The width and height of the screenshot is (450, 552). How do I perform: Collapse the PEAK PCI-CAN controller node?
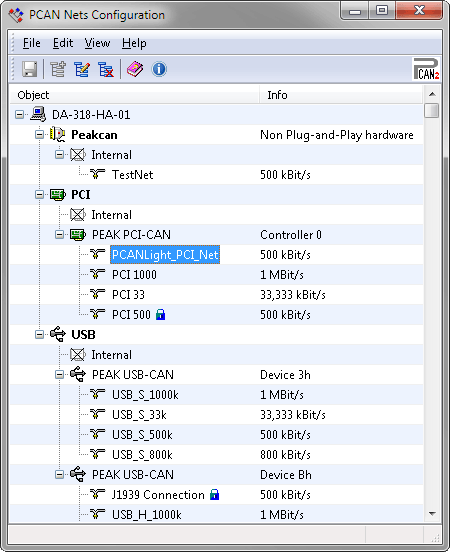pyautogui.click(x=60, y=234)
